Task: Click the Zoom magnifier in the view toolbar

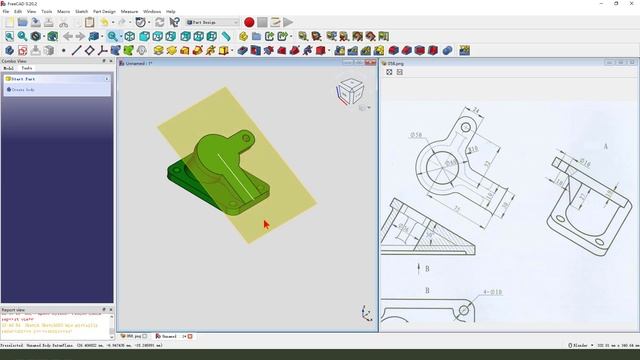Action: [112, 36]
